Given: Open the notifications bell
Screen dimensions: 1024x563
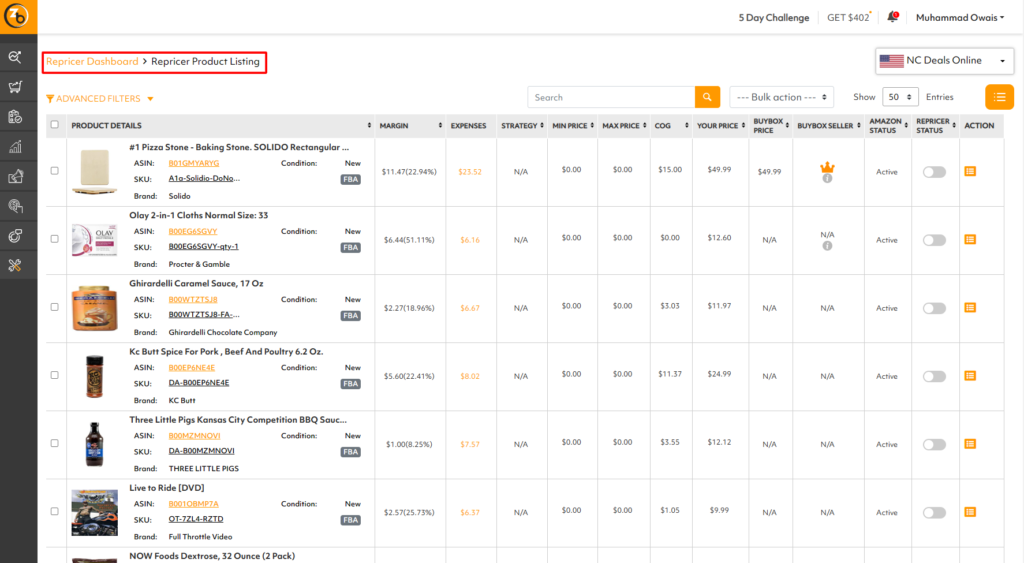Looking at the screenshot, I should pos(893,17).
